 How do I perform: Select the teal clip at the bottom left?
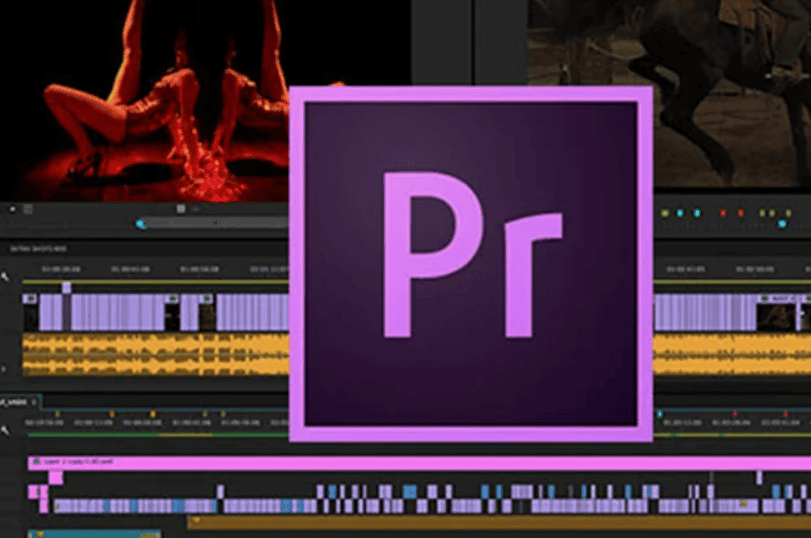[94, 534]
